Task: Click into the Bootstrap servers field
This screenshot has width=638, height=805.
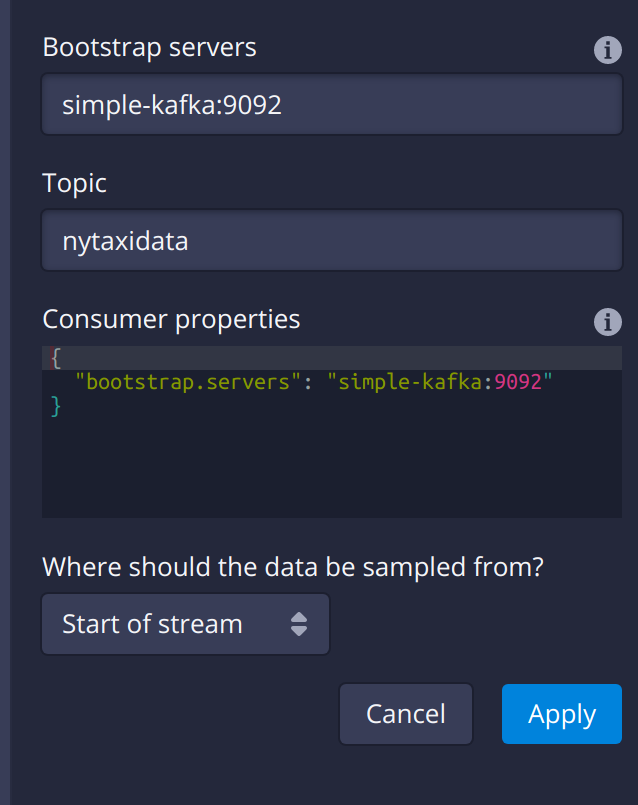Action: [x=330, y=103]
